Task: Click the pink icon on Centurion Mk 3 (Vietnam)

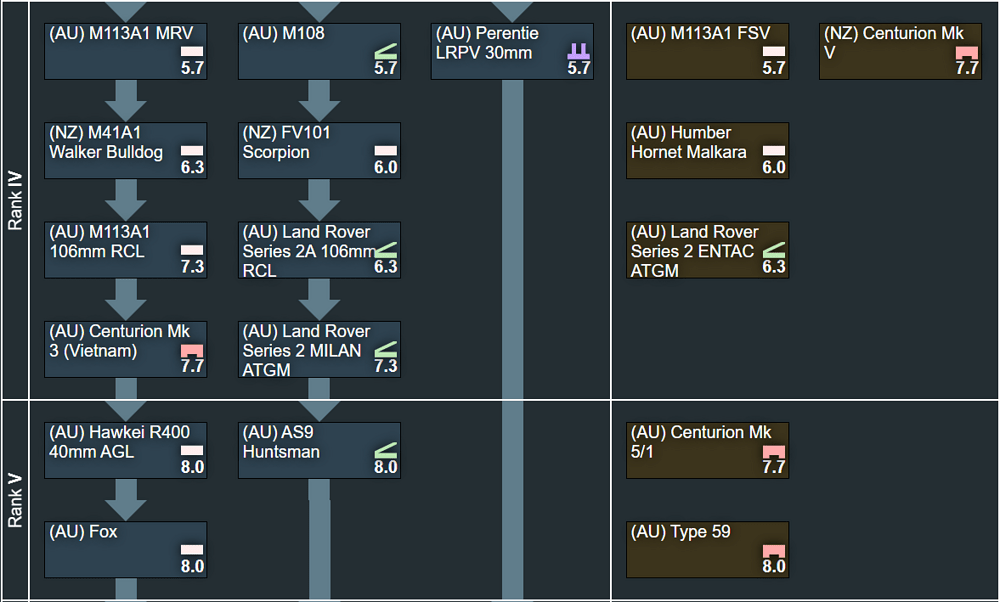Action: (x=191, y=350)
